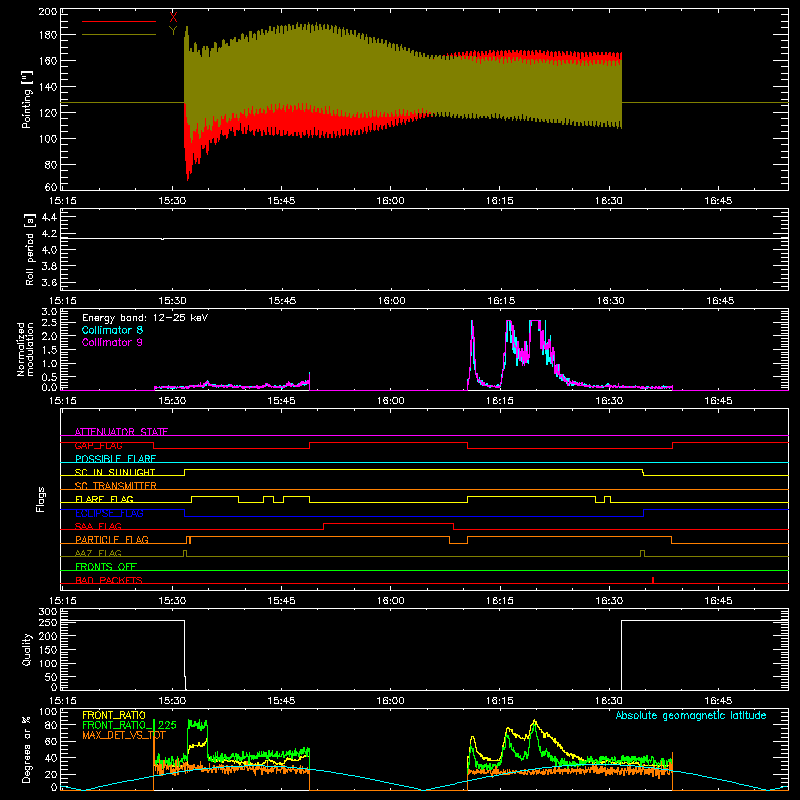
Task: Click the olive legend line sample for Y
Action: point(119,35)
